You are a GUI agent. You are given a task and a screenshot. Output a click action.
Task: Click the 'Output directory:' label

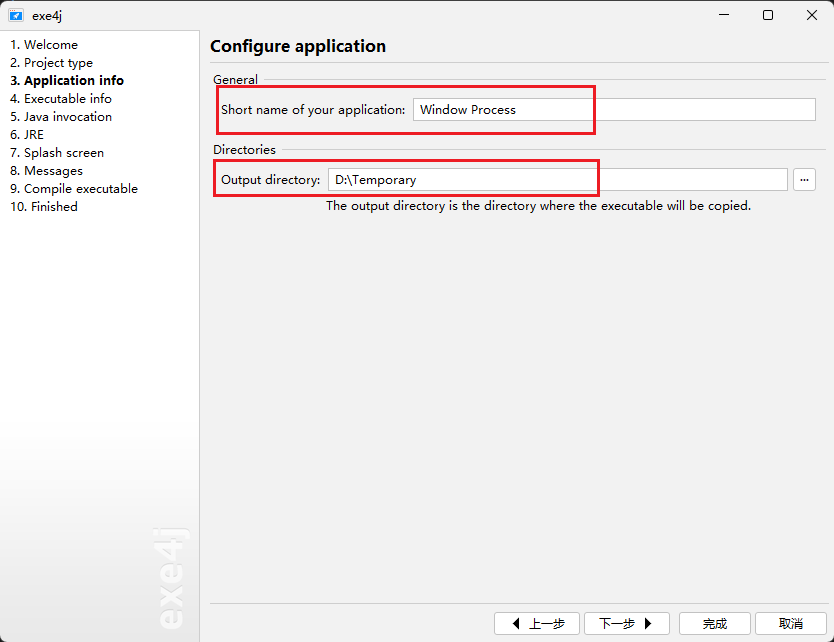coord(270,180)
